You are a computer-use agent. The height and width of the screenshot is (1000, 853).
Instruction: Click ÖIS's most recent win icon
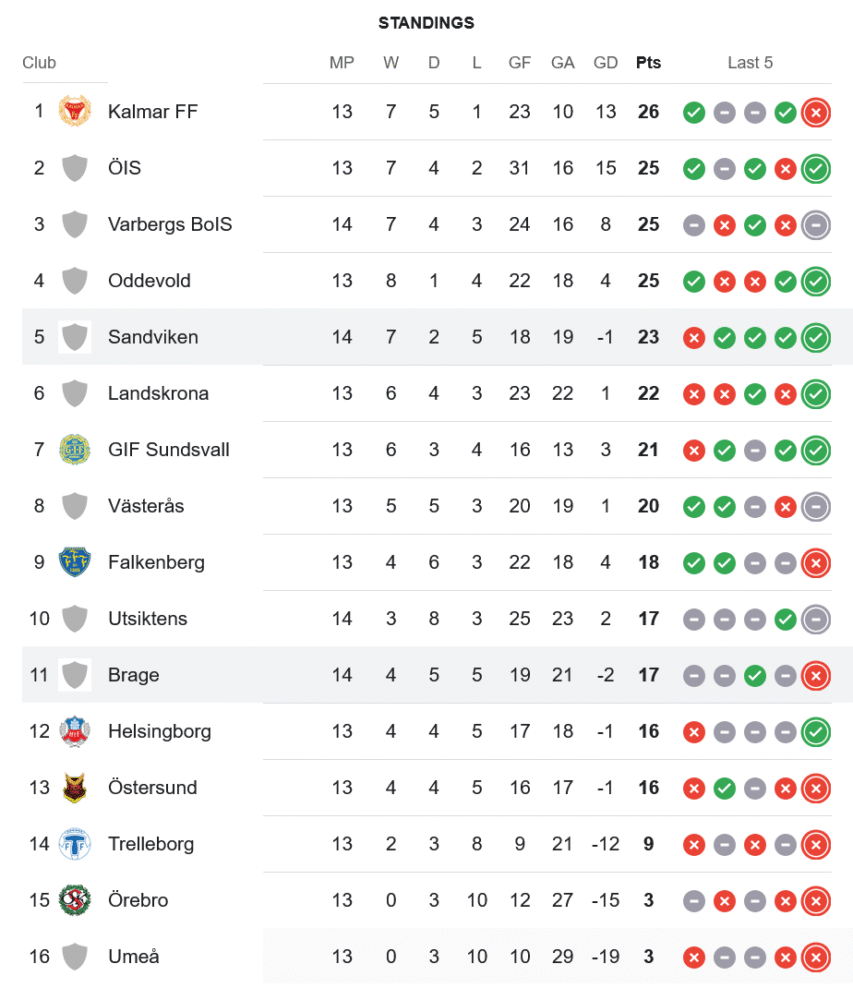[x=816, y=168]
